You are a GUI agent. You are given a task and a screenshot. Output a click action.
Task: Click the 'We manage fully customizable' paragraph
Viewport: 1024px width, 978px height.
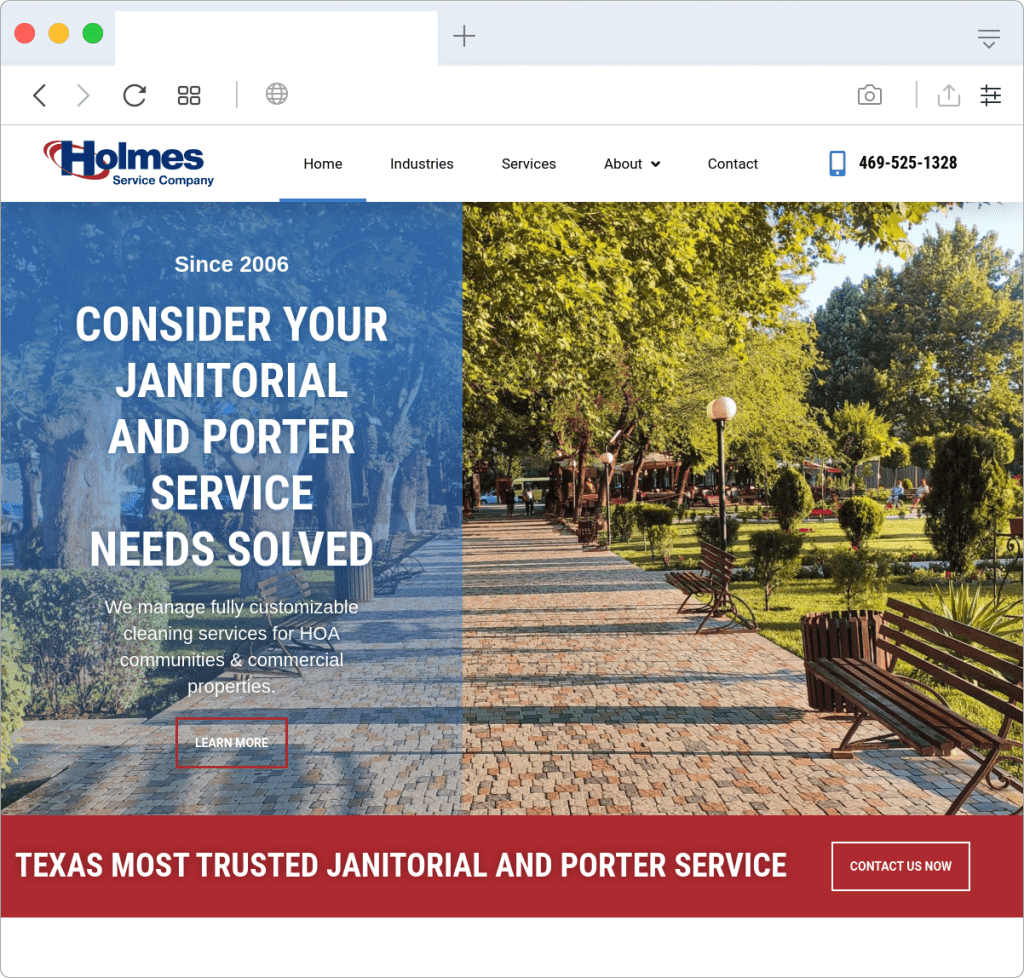231,646
